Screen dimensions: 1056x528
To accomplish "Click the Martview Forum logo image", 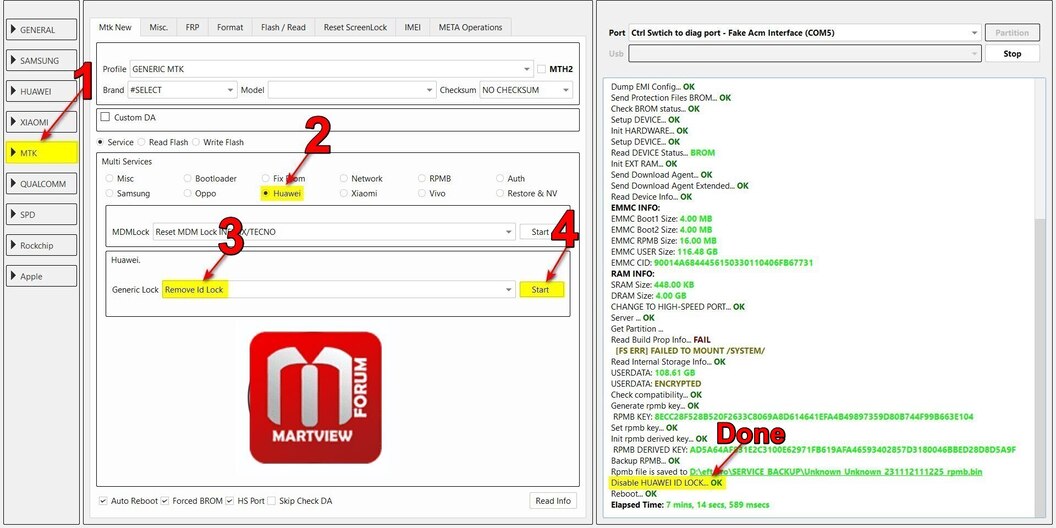I will (x=316, y=397).
